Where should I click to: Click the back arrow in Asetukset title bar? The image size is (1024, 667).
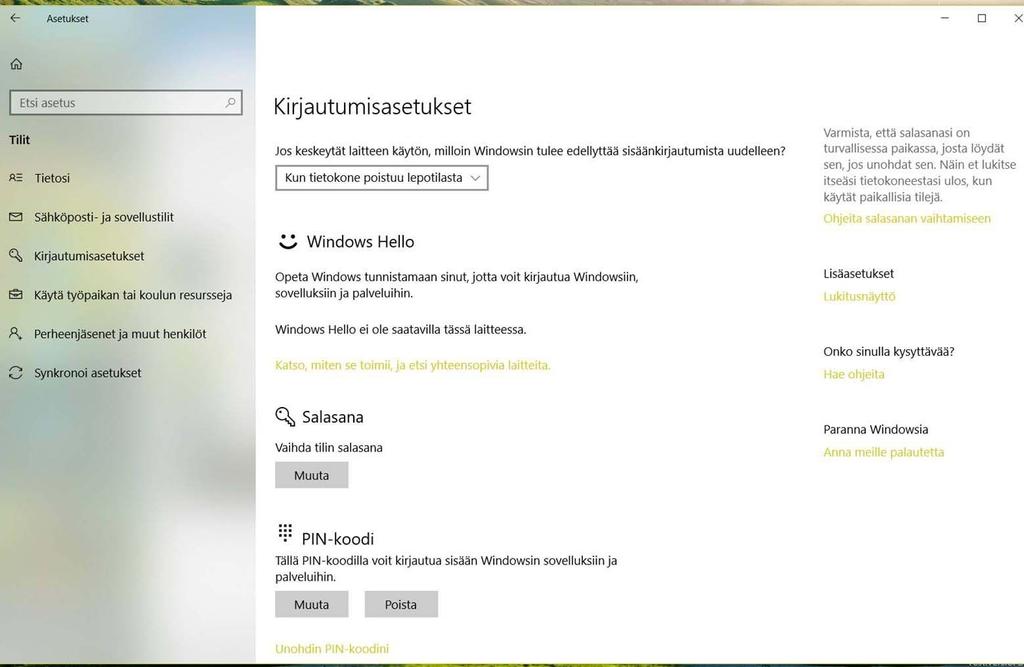tap(15, 18)
